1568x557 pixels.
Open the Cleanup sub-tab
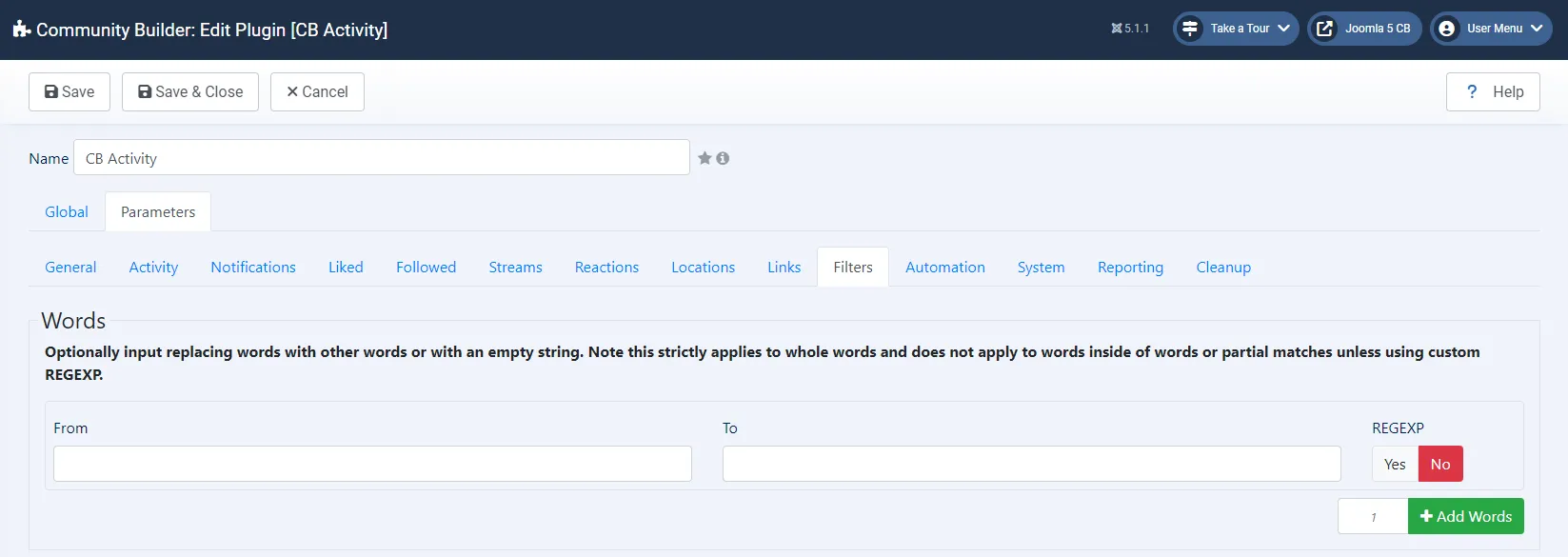pos(1223,267)
